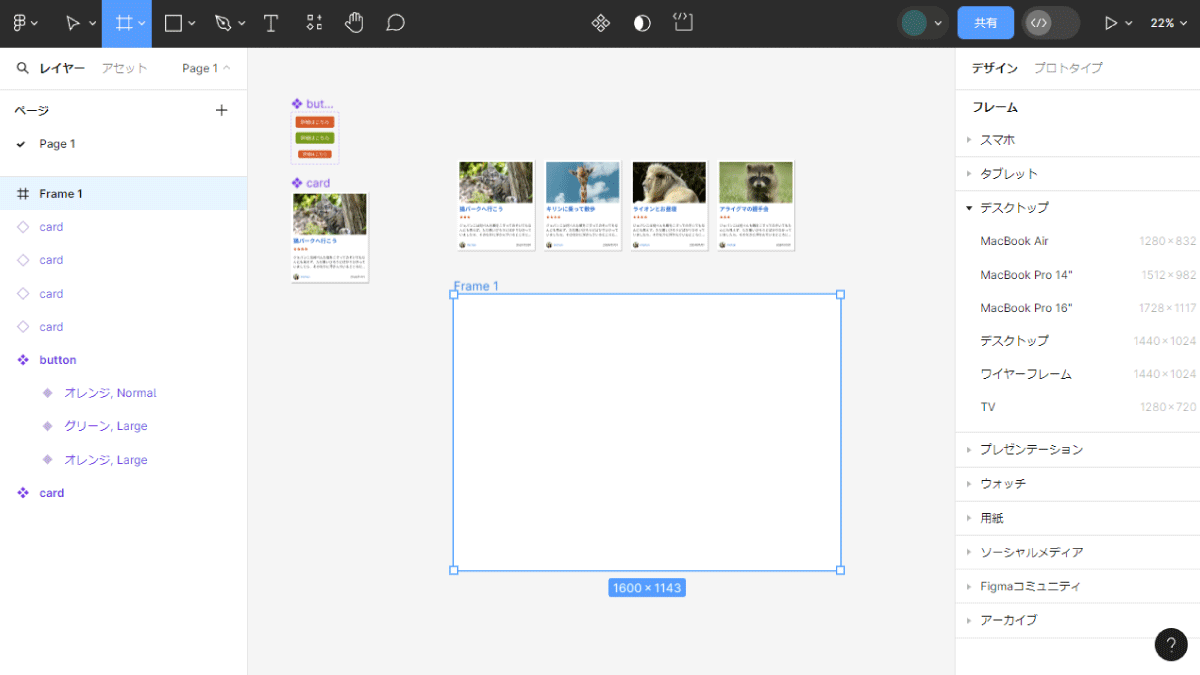Select the Hand tool
1200x675 pixels.
point(354,23)
